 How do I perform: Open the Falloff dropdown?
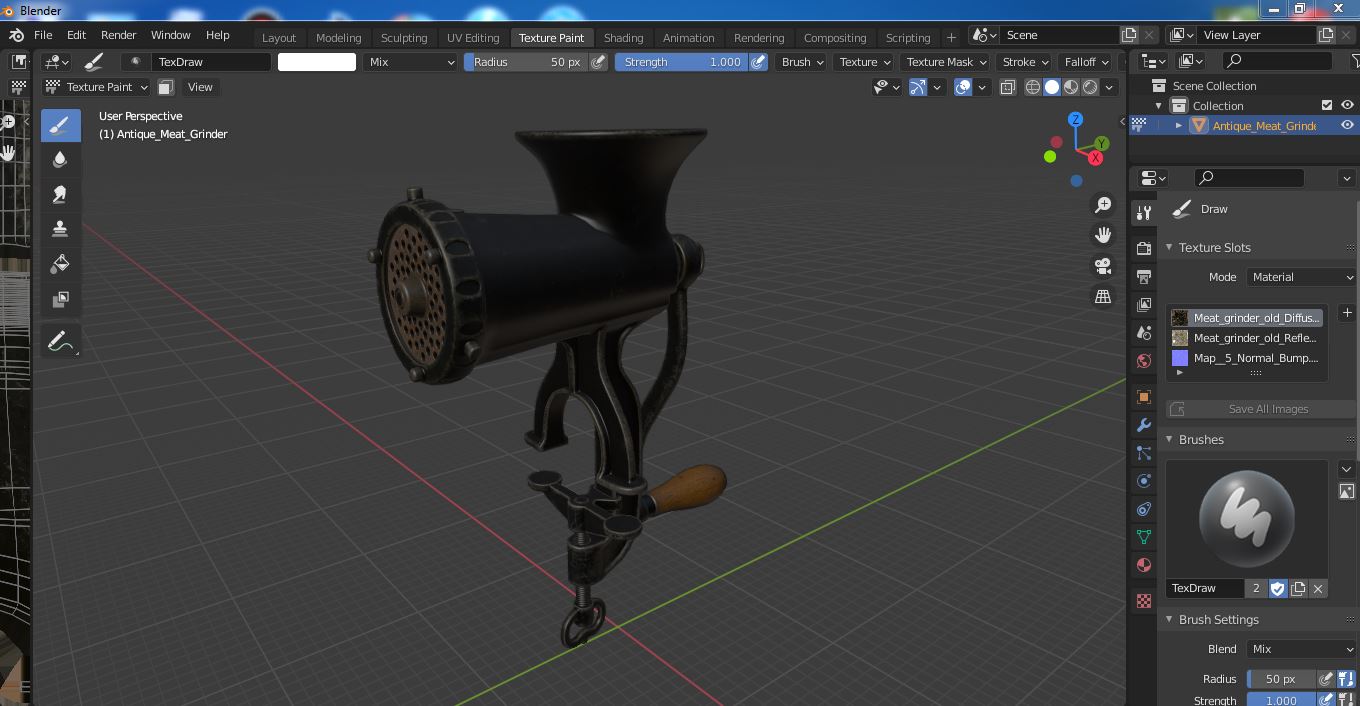(x=1087, y=62)
